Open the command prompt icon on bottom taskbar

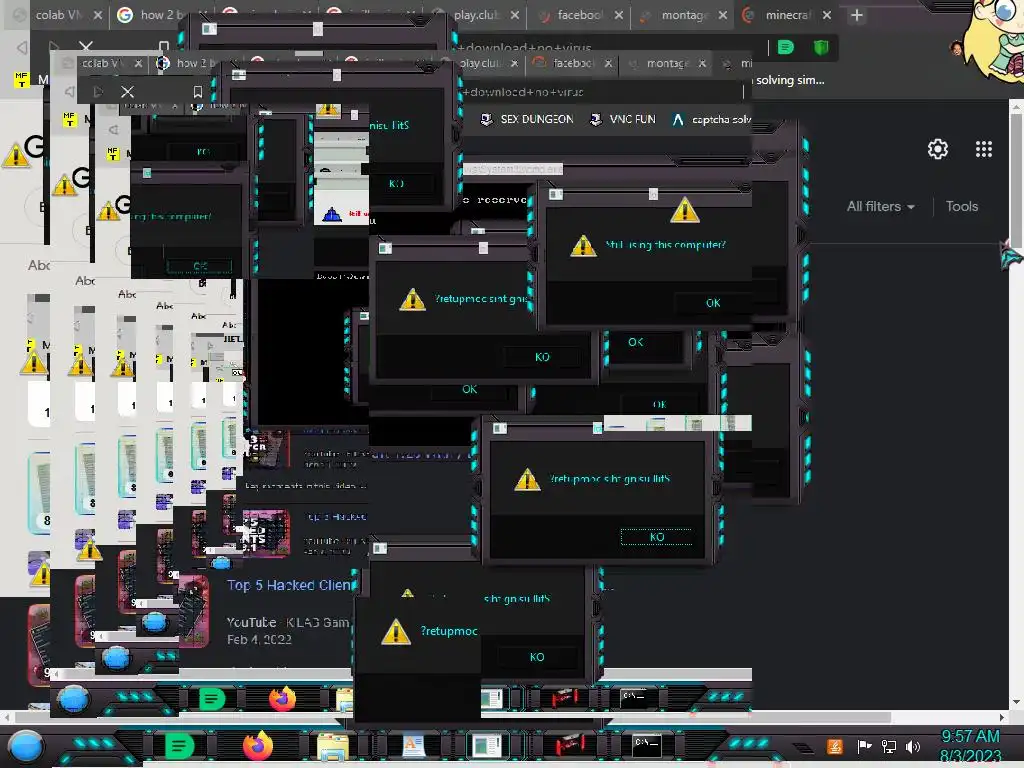[x=647, y=744]
